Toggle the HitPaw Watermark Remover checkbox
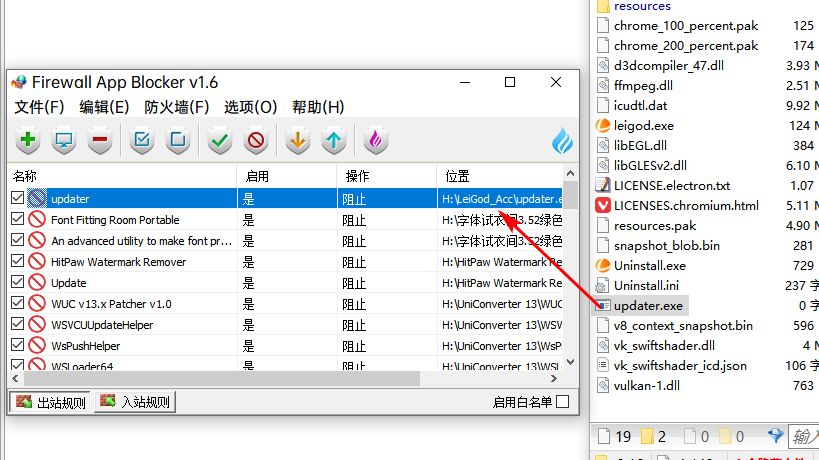819x460 pixels. click(x=17, y=261)
